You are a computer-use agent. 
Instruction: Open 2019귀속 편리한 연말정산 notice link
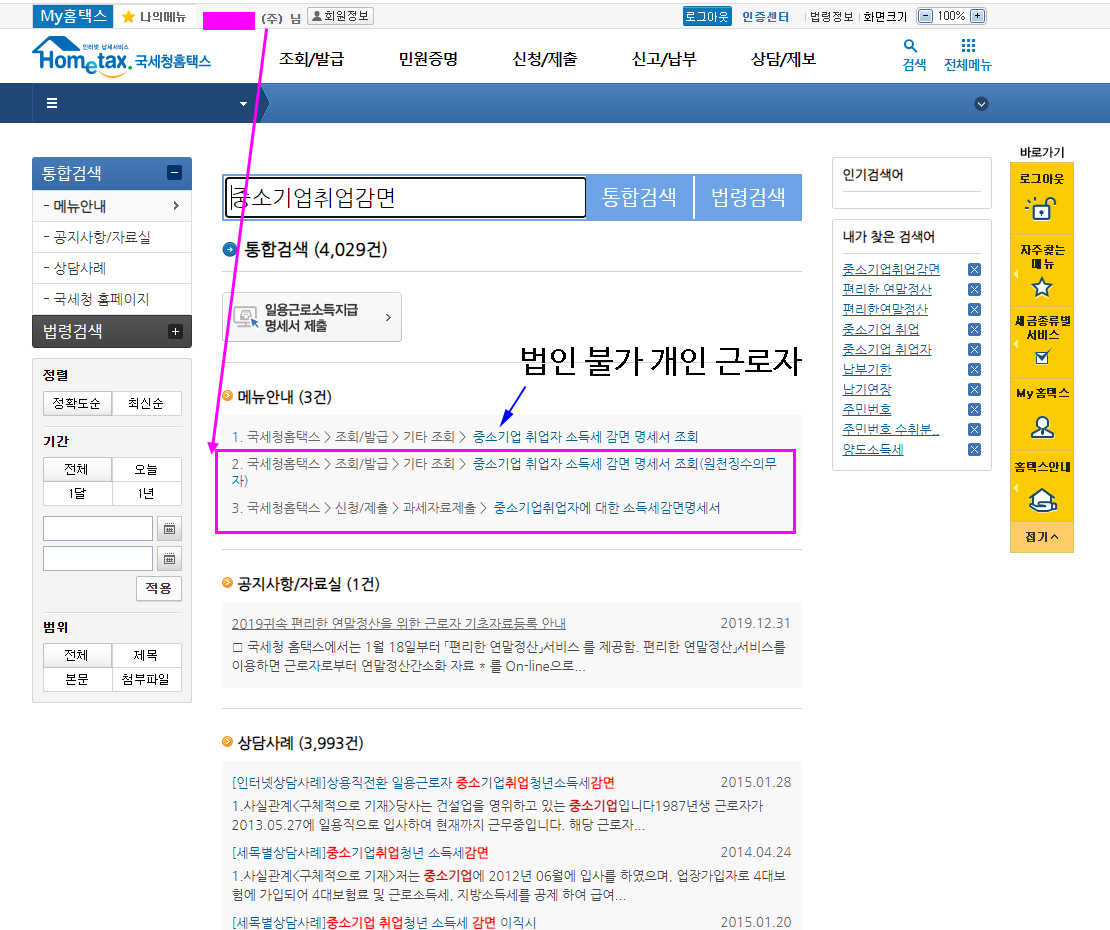coord(399,624)
